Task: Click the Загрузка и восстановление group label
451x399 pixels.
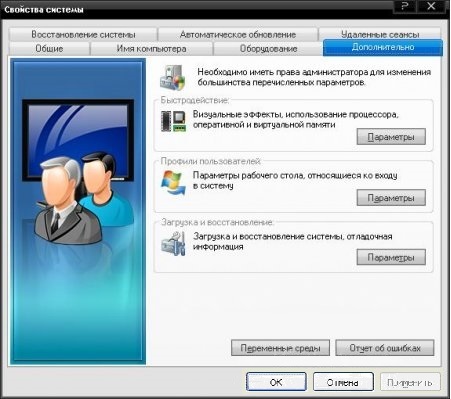Action: click(217, 222)
